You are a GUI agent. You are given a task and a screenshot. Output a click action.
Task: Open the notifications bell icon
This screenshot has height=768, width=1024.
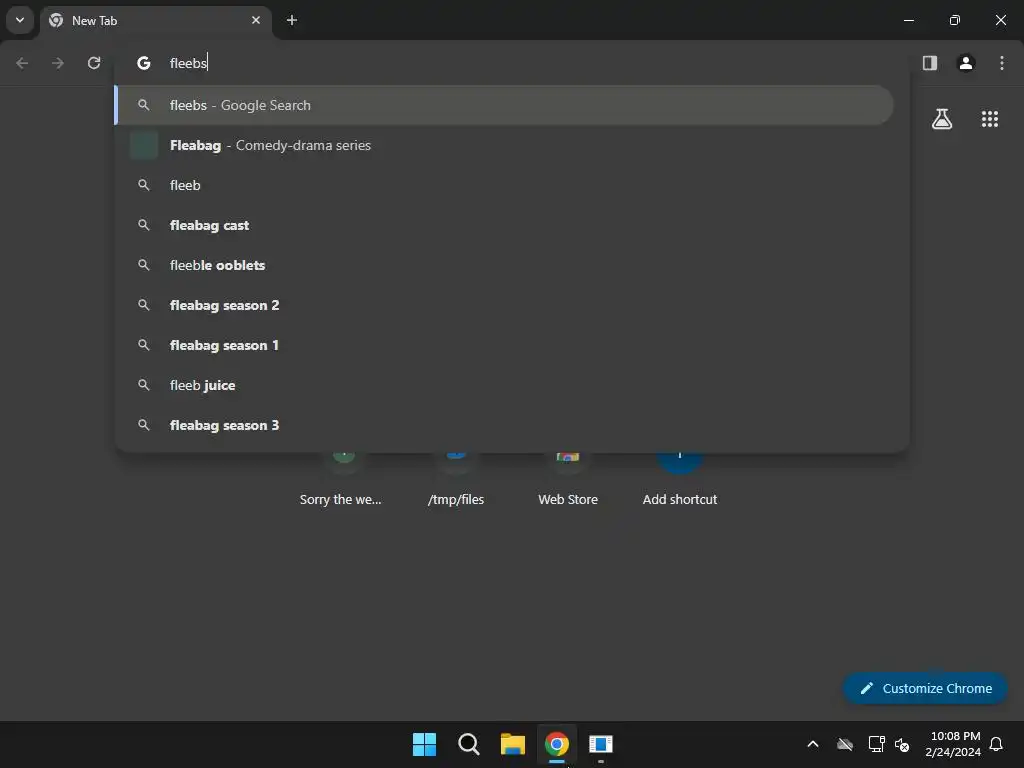[997, 744]
